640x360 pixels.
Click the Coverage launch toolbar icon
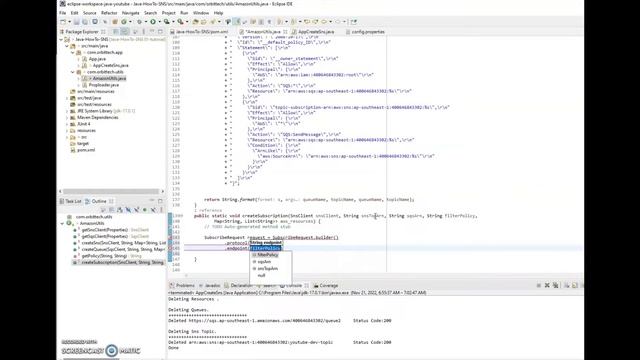[167, 22]
